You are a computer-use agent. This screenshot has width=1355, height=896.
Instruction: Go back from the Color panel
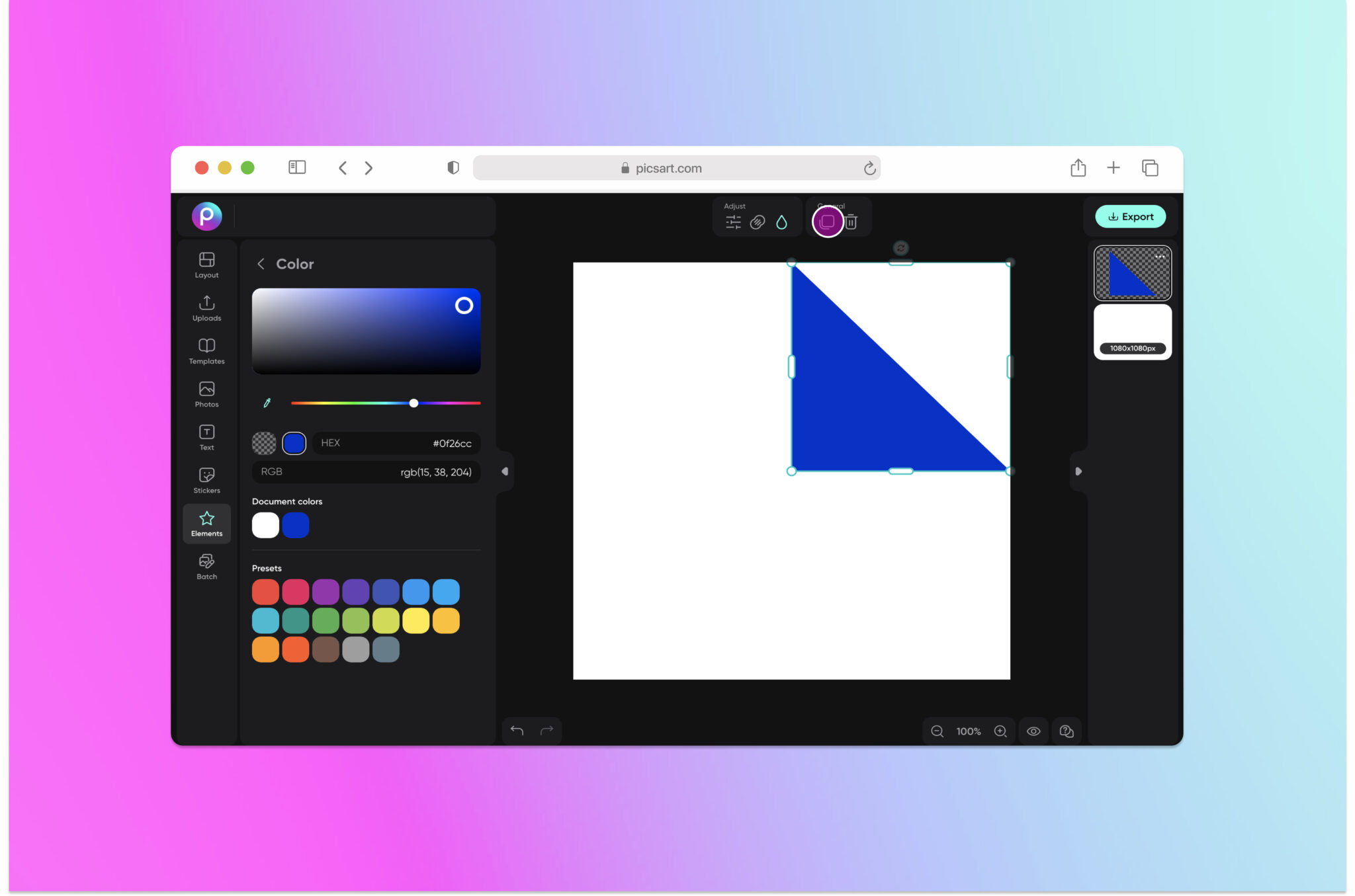[x=262, y=263]
